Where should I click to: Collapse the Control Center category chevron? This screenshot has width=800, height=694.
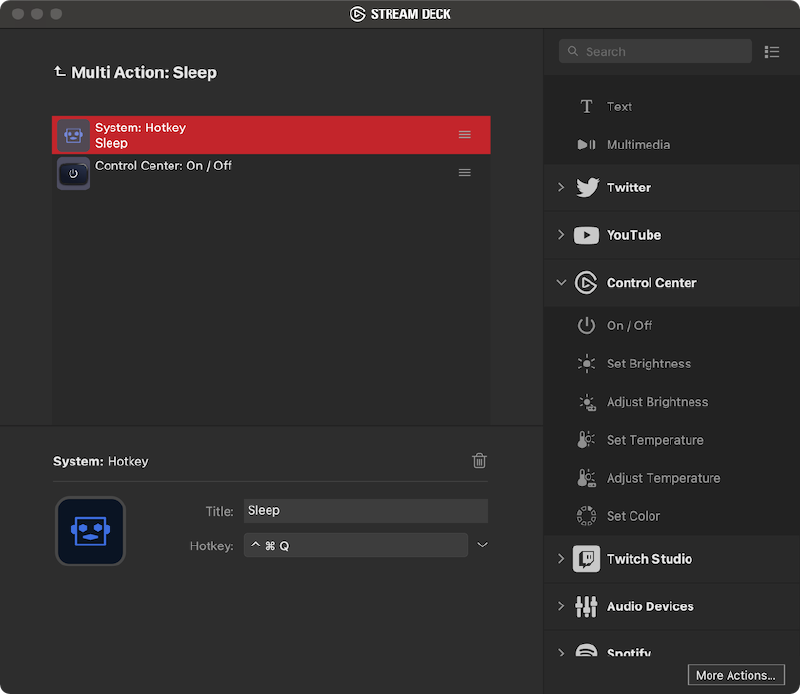tap(561, 282)
